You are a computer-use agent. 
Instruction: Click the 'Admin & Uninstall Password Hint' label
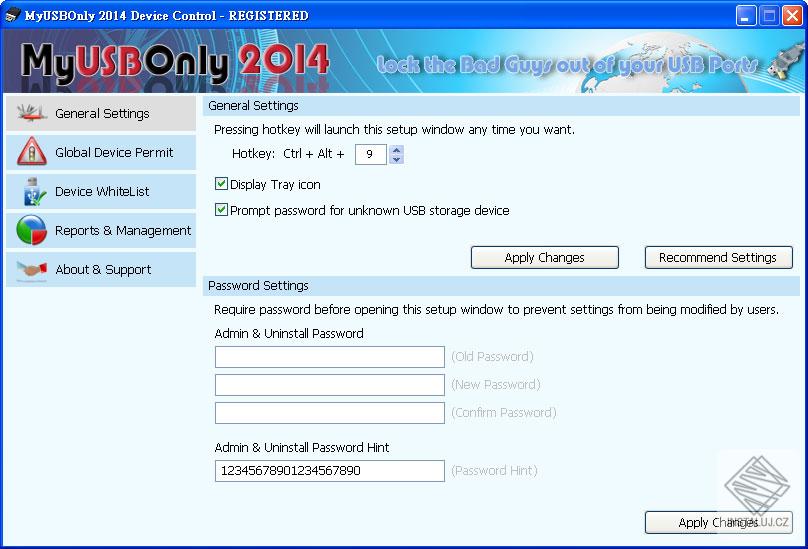coord(301,447)
